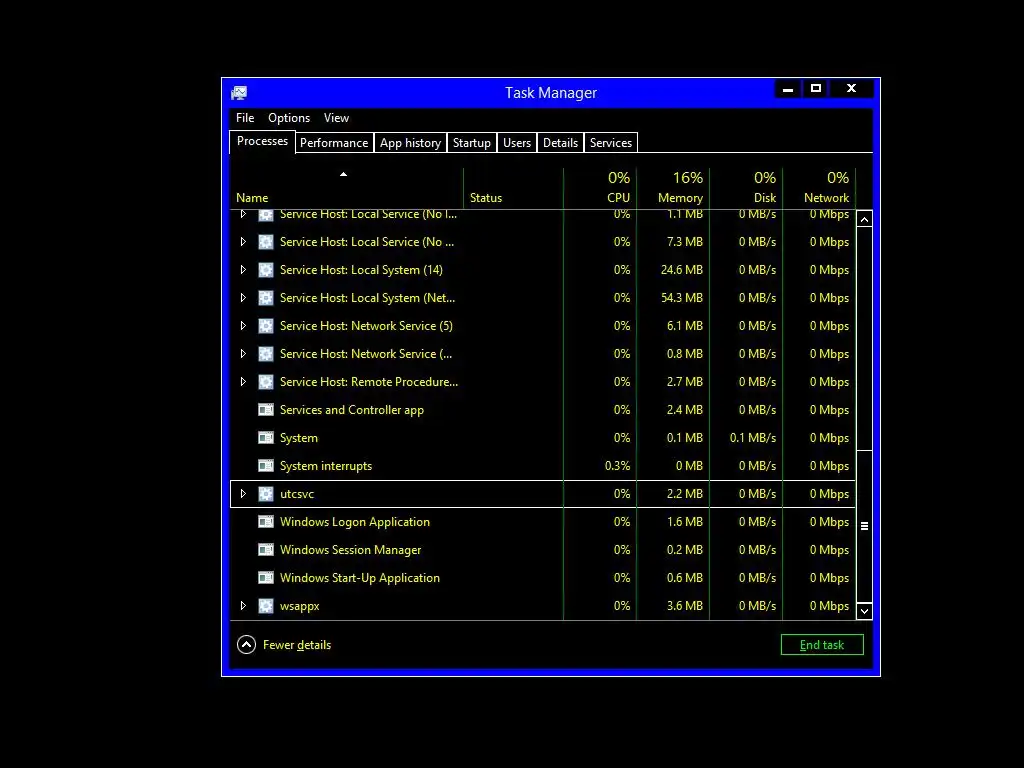
Task: Click the Service Host: Local System (14) gear icon
Action: click(x=266, y=270)
